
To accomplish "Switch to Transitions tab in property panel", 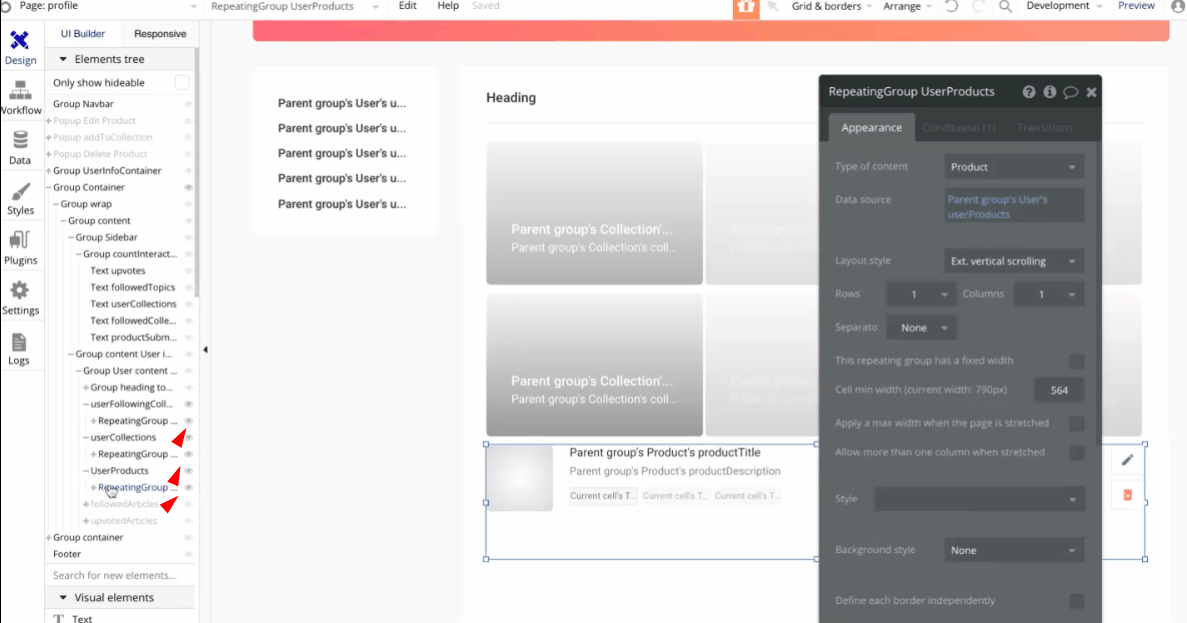I will click(1045, 128).
